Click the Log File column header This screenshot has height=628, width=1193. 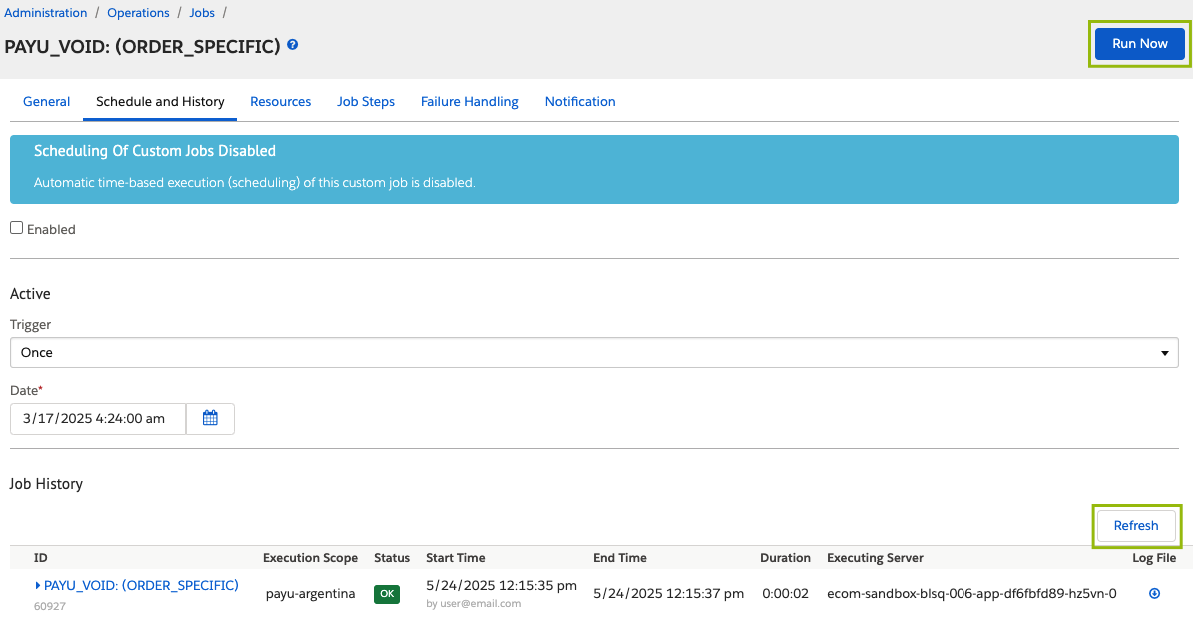pyautogui.click(x=1154, y=558)
